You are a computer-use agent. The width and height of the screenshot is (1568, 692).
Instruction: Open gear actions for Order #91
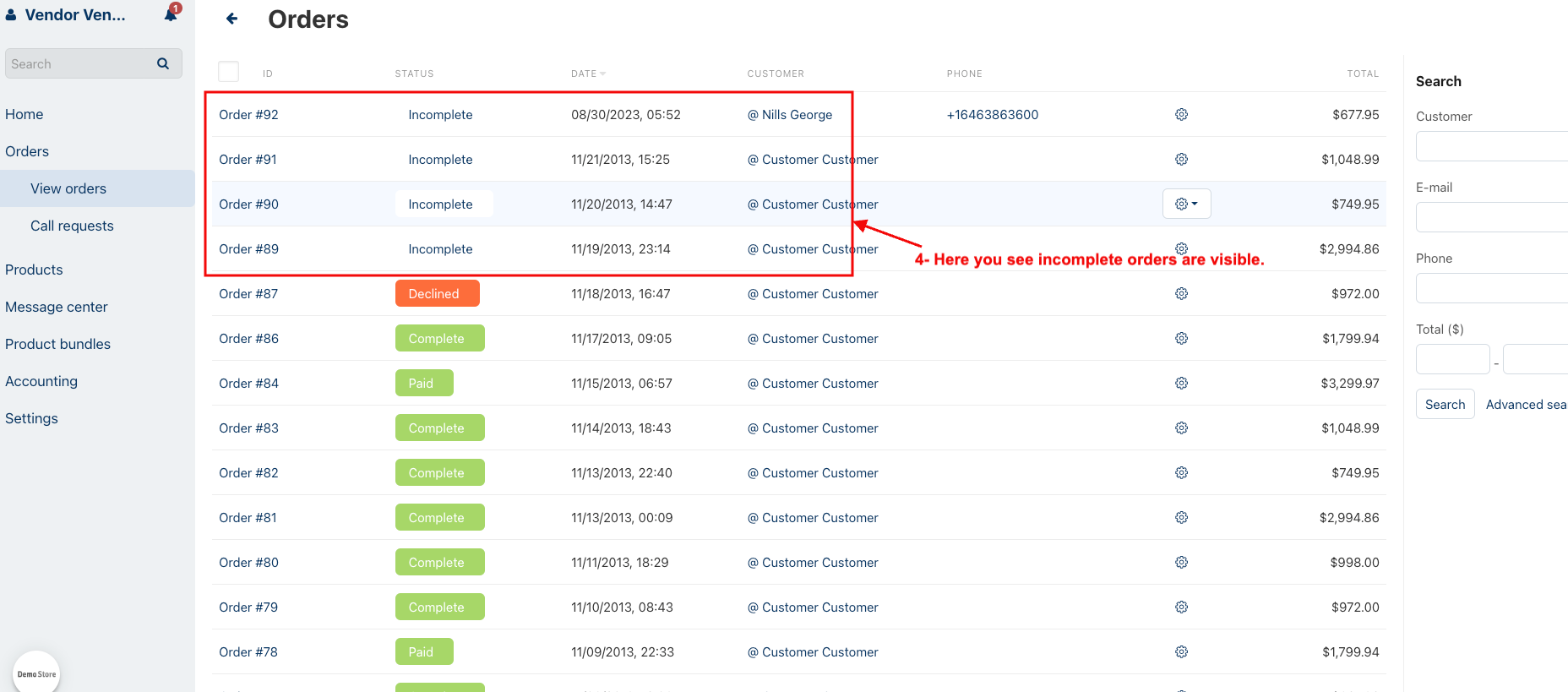(1181, 159)
